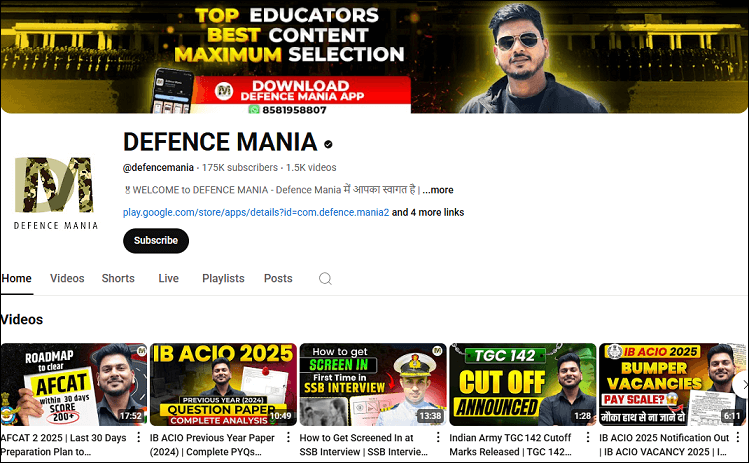Click the 'Videos' section heading

21,320
